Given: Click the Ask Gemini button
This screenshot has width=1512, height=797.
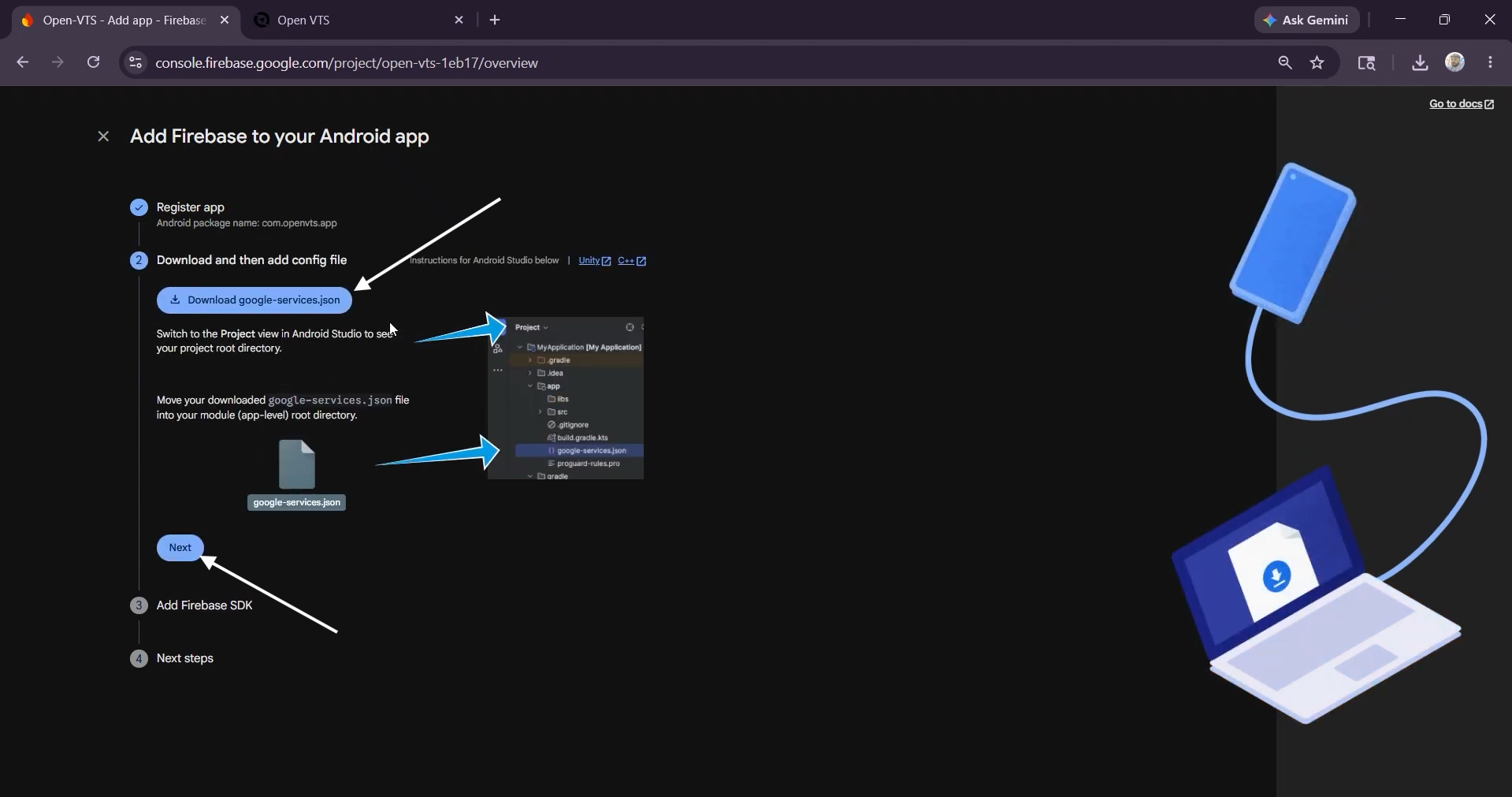Looking at the screenshot, I should coord(1306,20).
